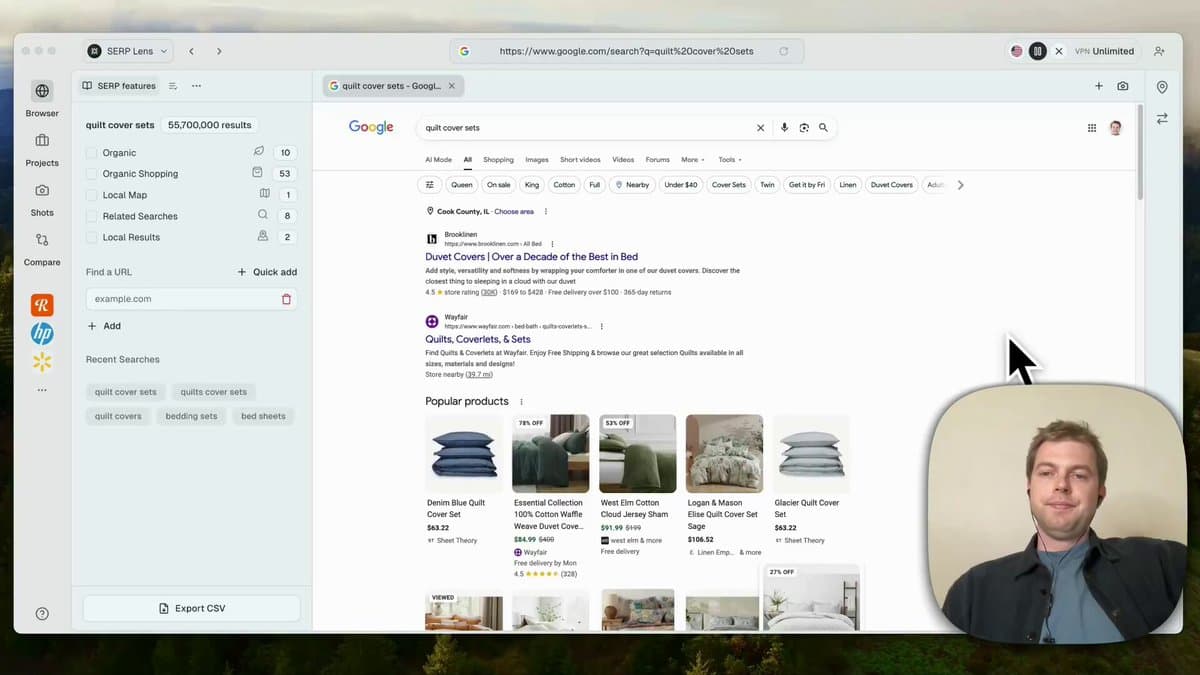The width and height of the screenshot is (1200, 675).
Task: Open the Google filter settings chip icon
Action: tap(430, 185)
